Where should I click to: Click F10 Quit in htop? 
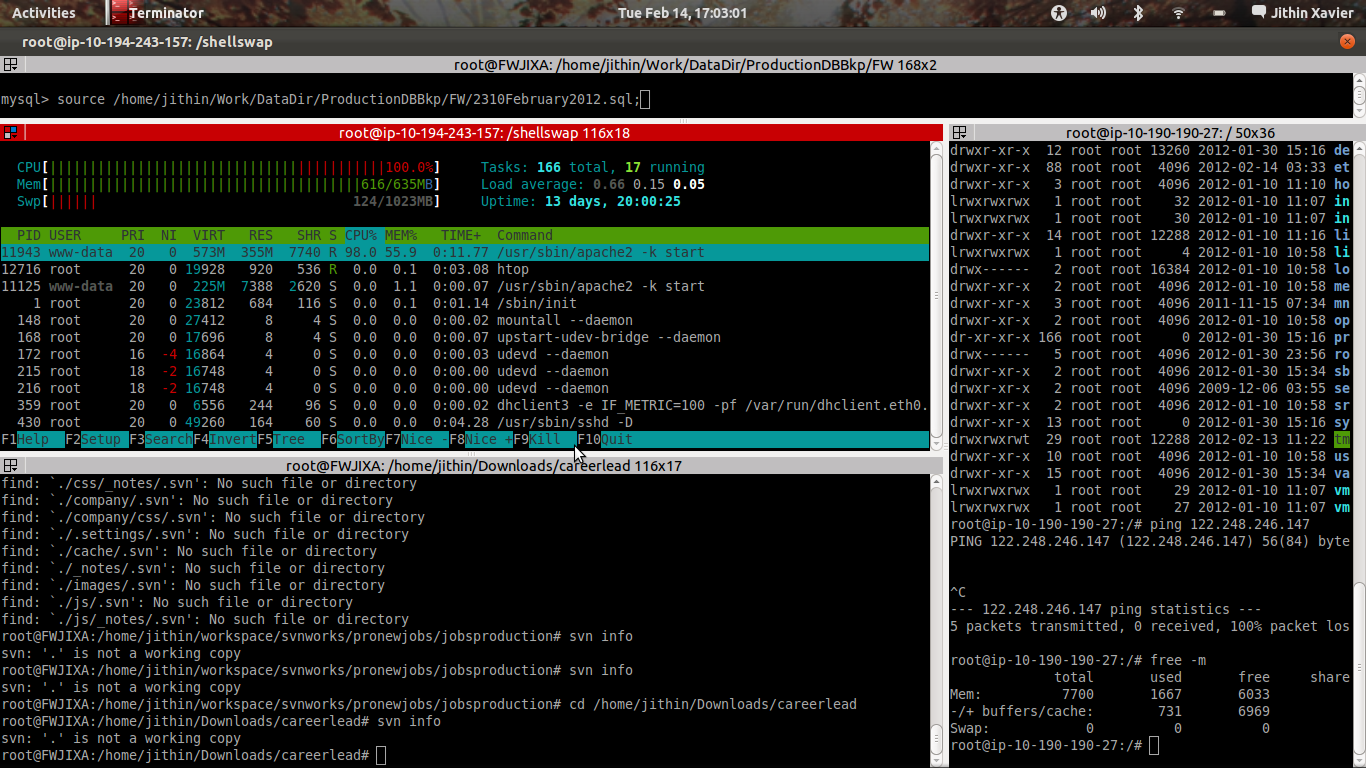pos(605,439)
